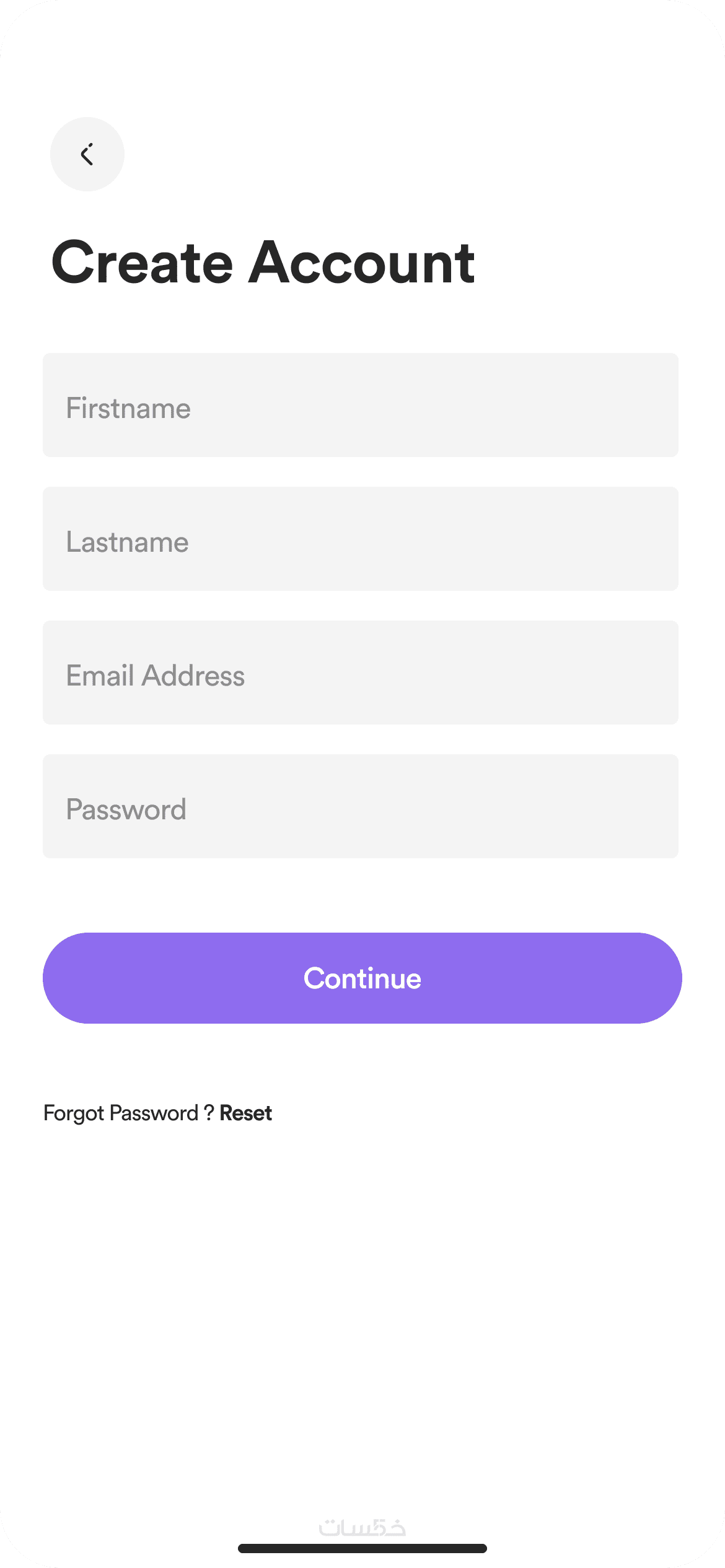Click the Lastname placeholder label
Image resolution: width=725 pixels, height=1568 pixels.
coord(127,542)
